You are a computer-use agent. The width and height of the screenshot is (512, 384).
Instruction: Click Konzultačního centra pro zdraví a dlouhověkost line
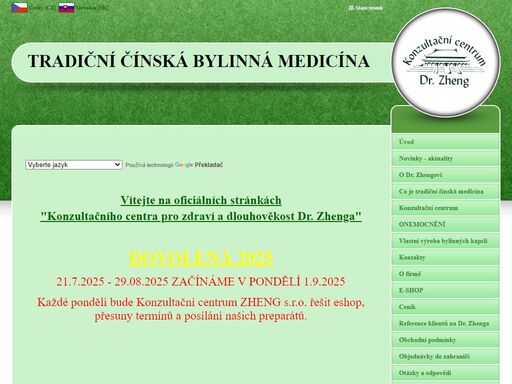pos(201,216)
